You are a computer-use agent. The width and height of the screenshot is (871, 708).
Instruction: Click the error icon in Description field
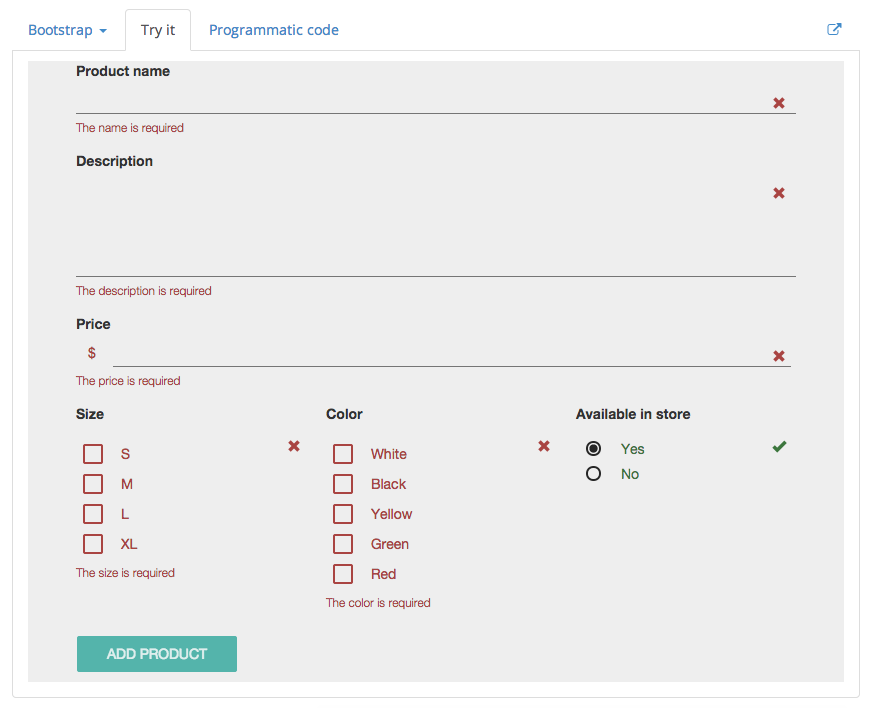(779, 193)
